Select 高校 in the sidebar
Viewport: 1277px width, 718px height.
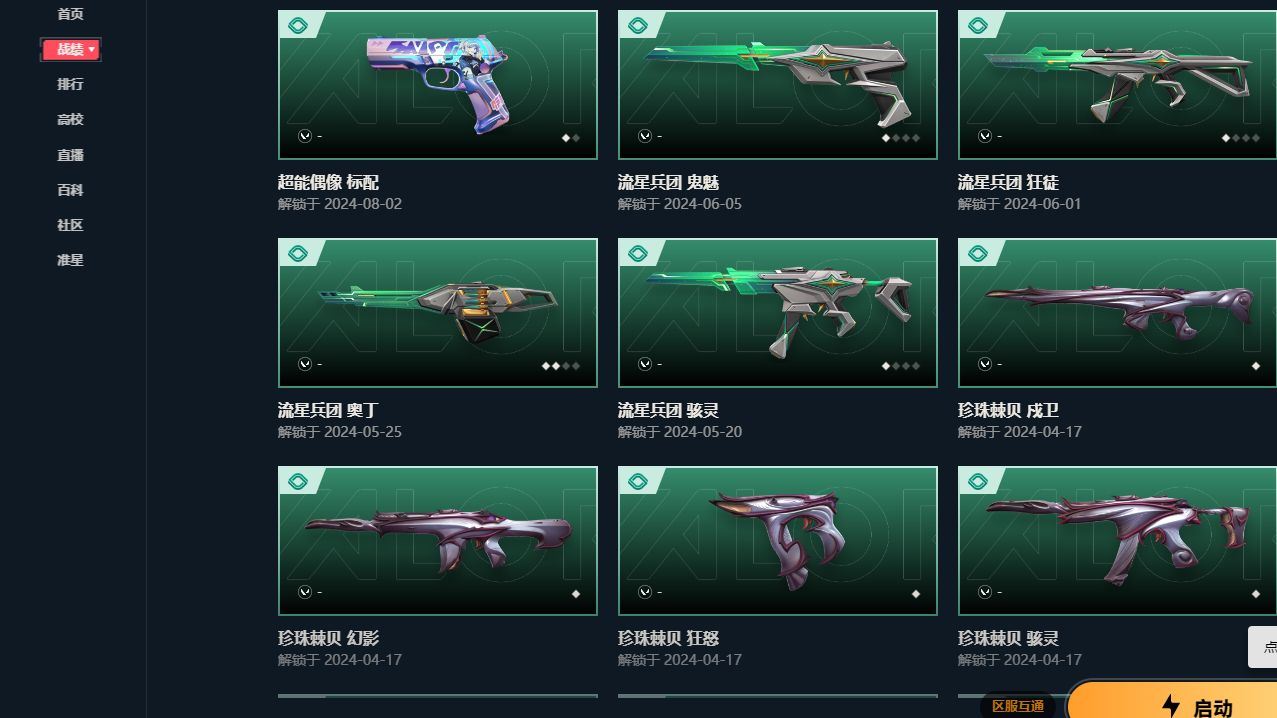(70, 119)
